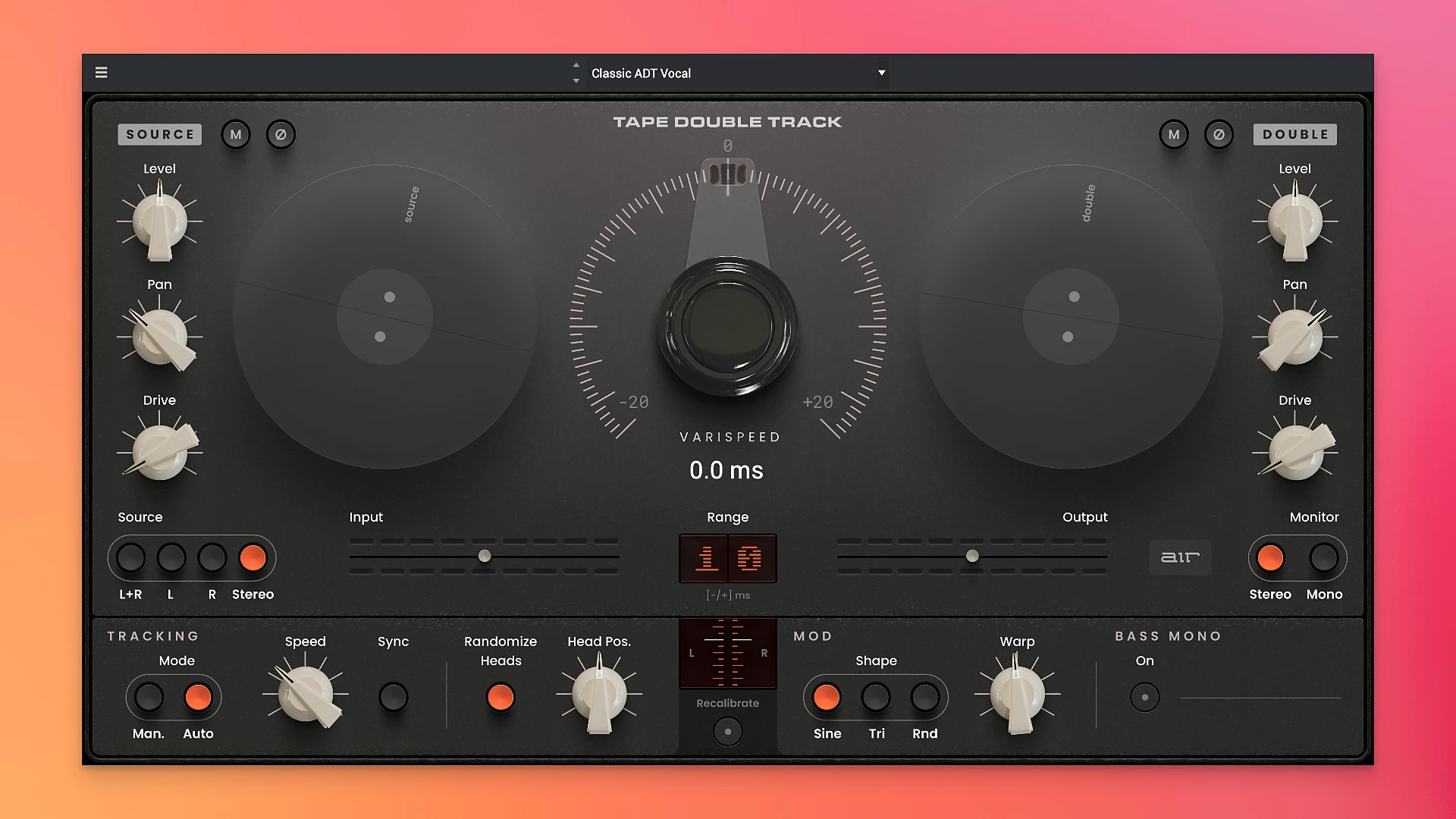Viewport: 1456px width, 819px height.
Task: Click the Input level slider handle
Action: [485, 557]
